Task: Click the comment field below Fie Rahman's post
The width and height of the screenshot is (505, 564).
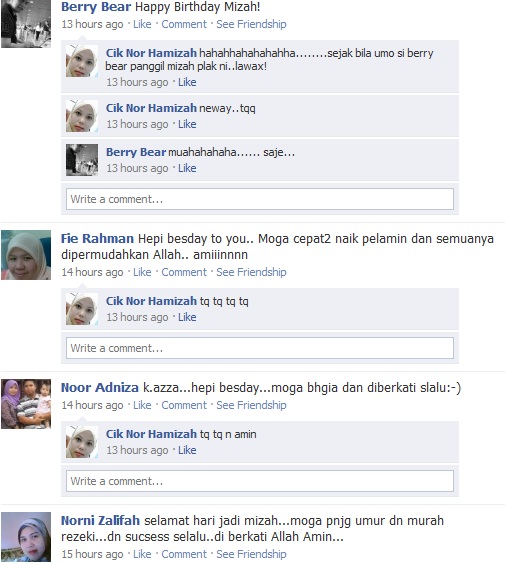Action: pyautogui.click(x=260, y=348)
